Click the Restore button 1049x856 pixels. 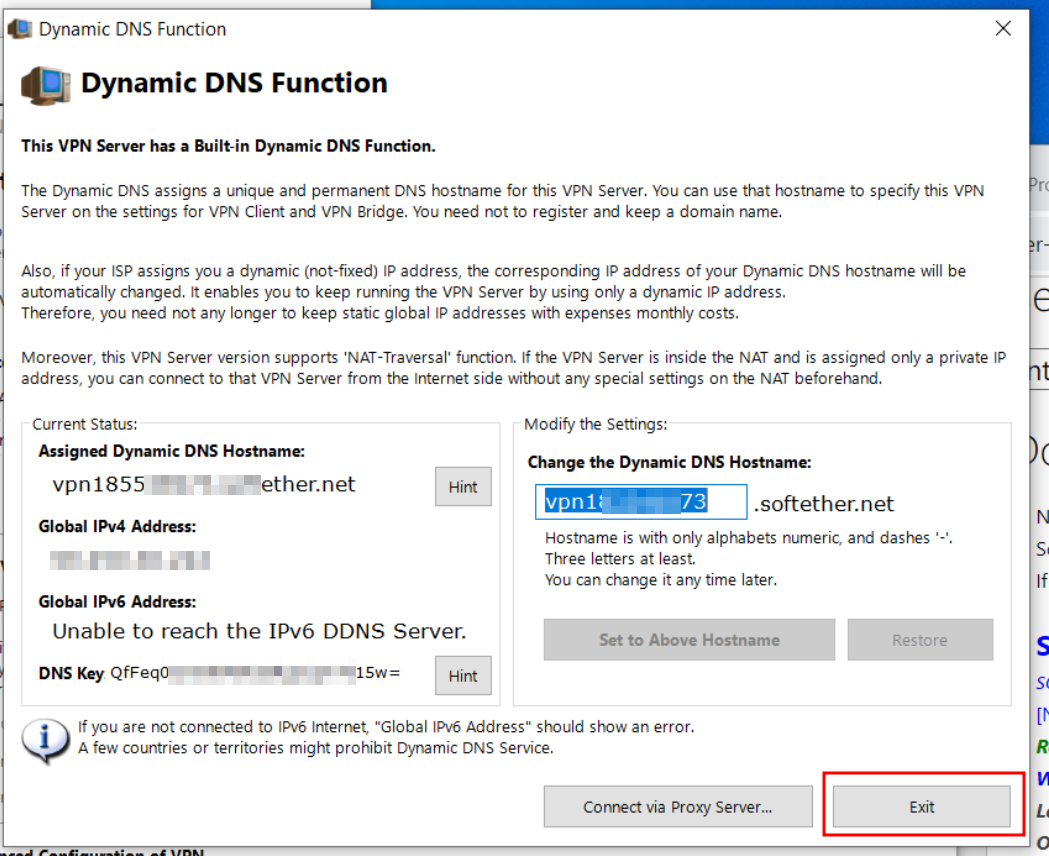920,640
